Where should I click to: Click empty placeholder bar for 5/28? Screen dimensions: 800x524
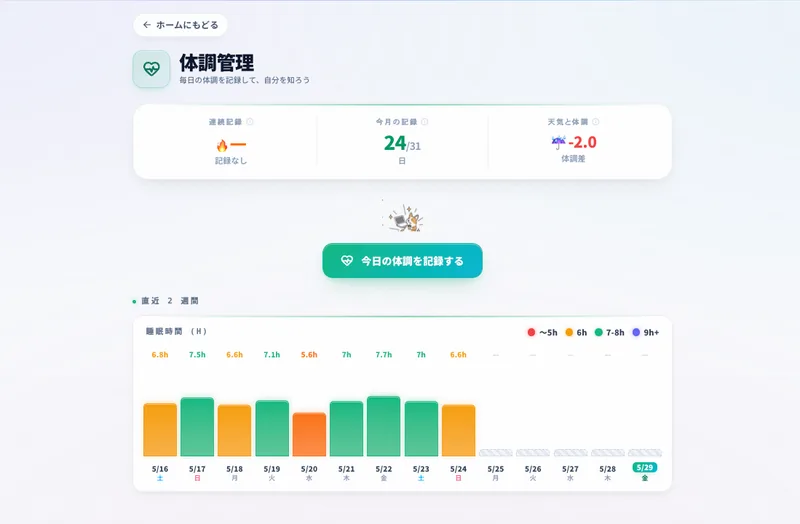coord(608,453)
